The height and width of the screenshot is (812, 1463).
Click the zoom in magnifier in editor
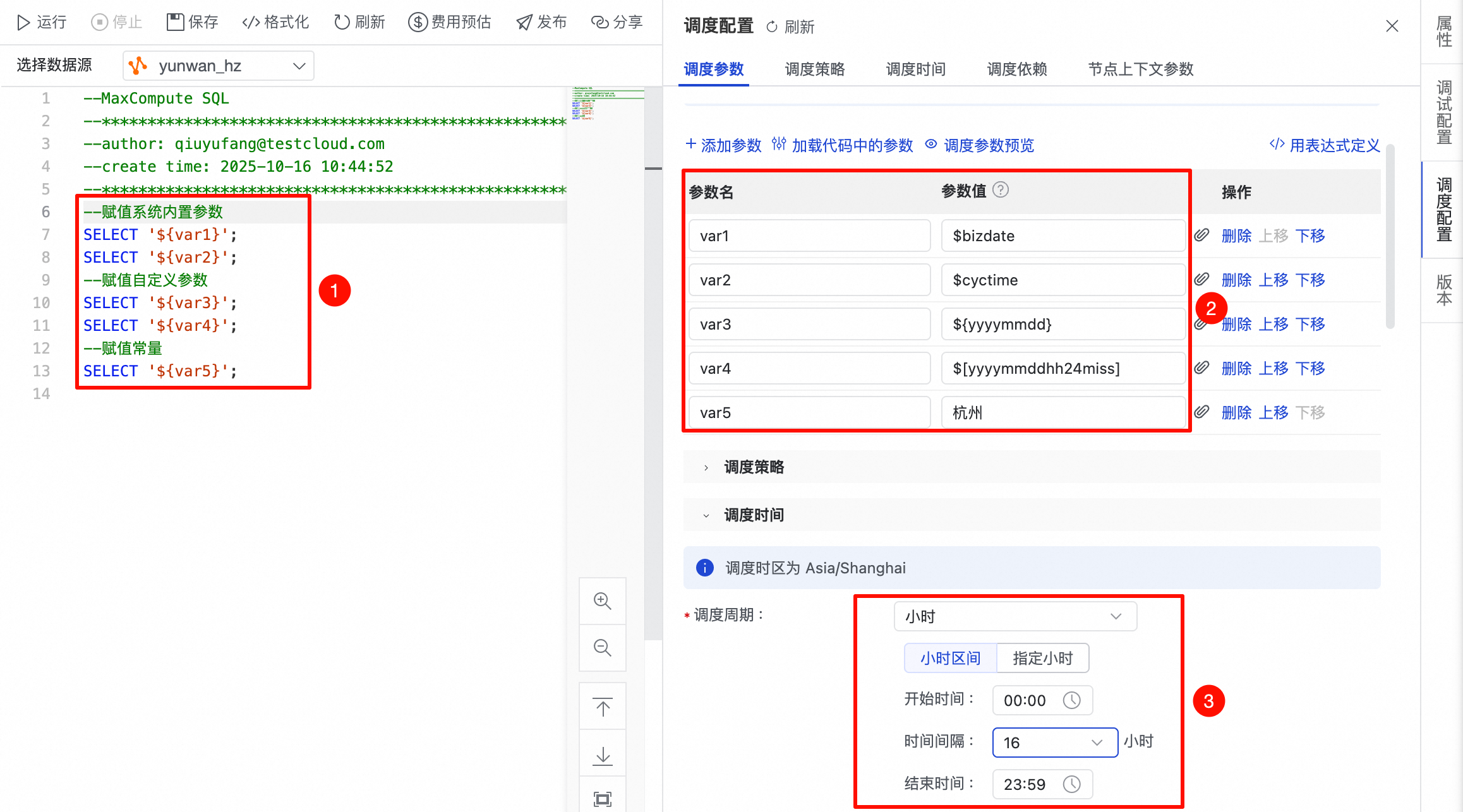(603, 601)
